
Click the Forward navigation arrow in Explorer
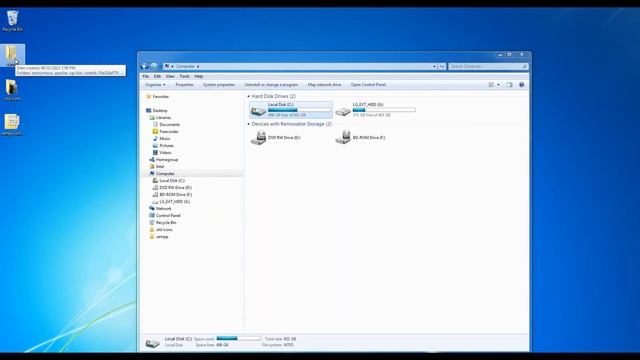153,66
